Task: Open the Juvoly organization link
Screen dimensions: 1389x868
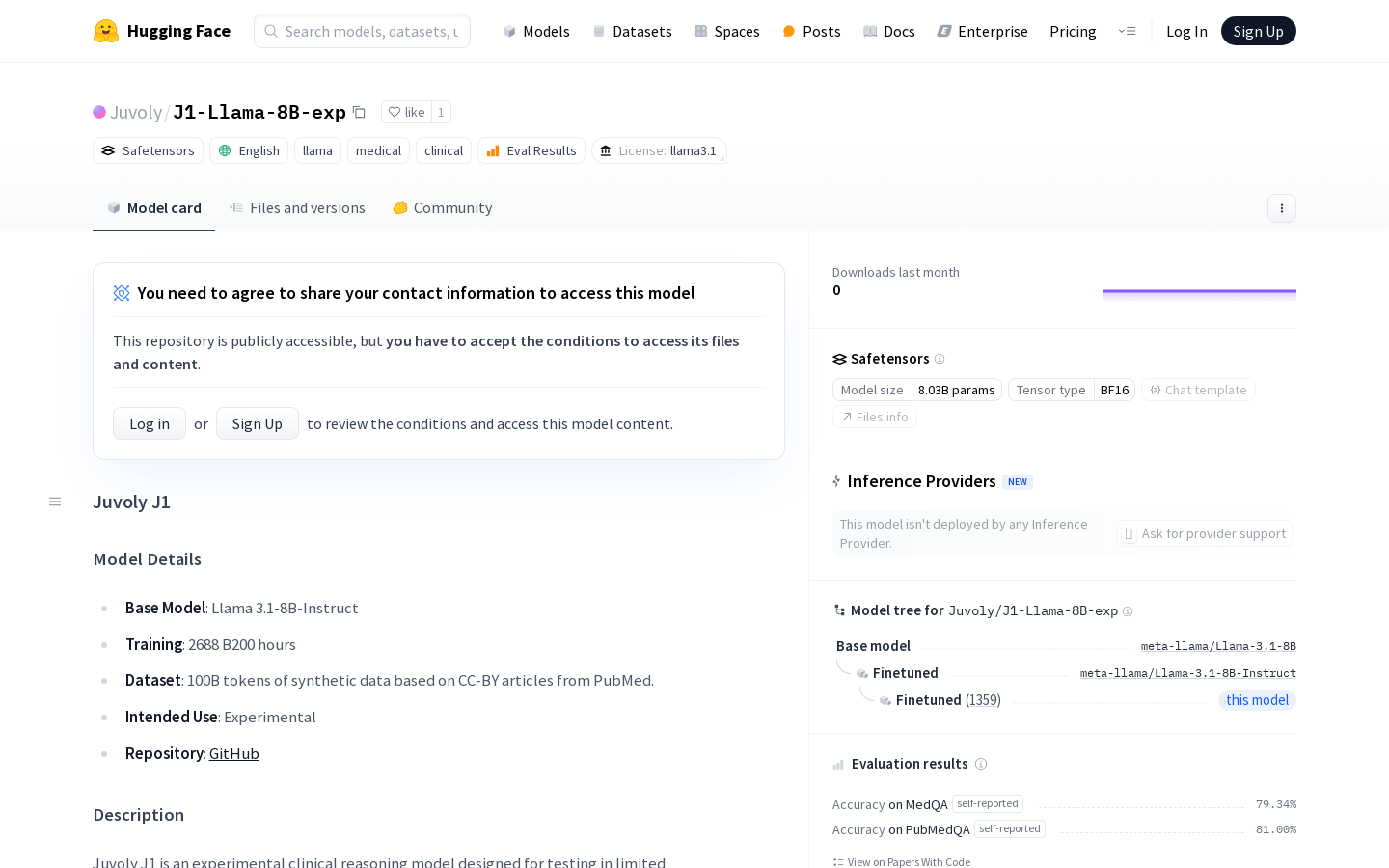Action: pyautogui.click(x=136, y=112)
